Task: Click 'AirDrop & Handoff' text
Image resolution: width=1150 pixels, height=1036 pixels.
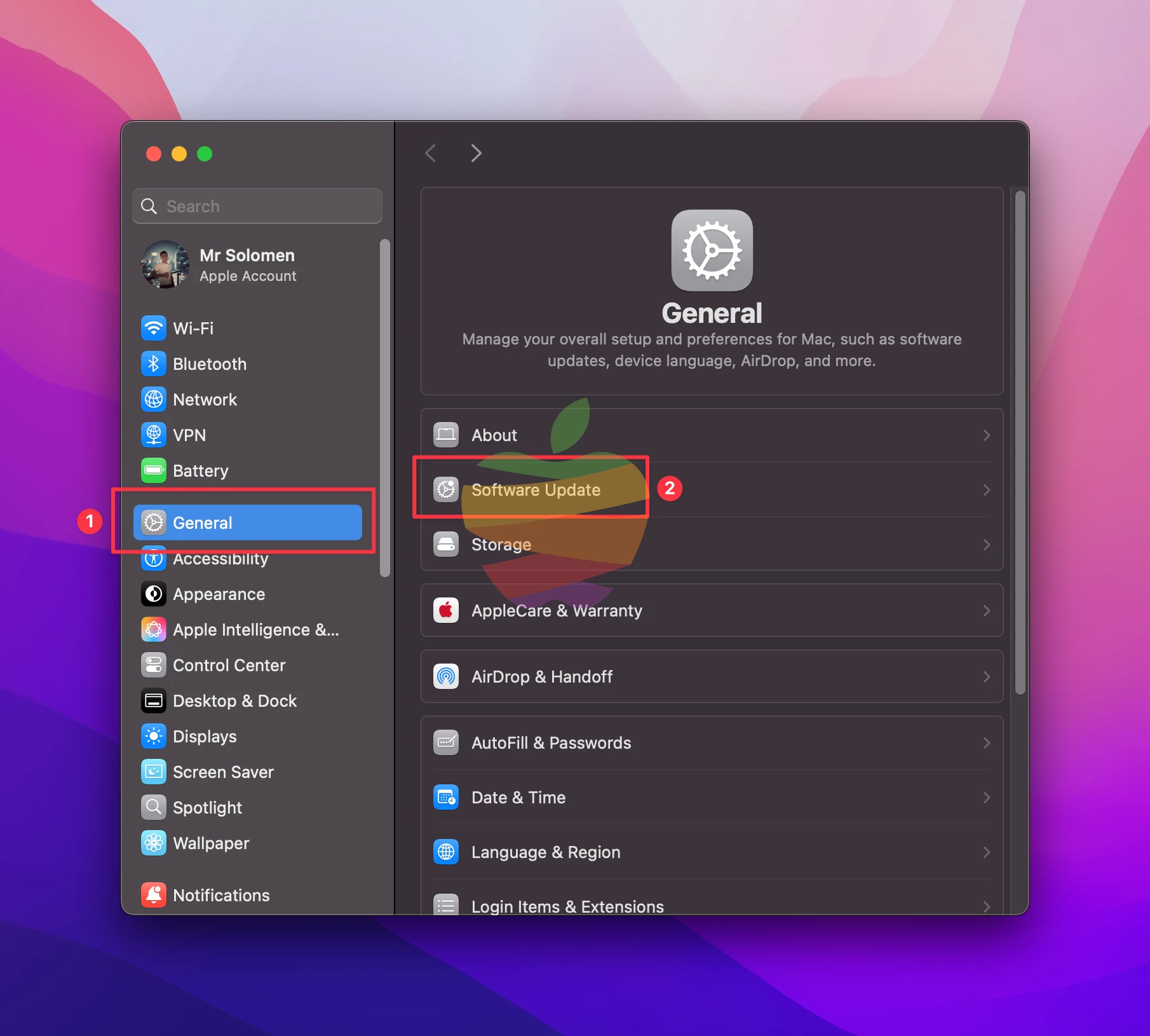Action: 542,677
